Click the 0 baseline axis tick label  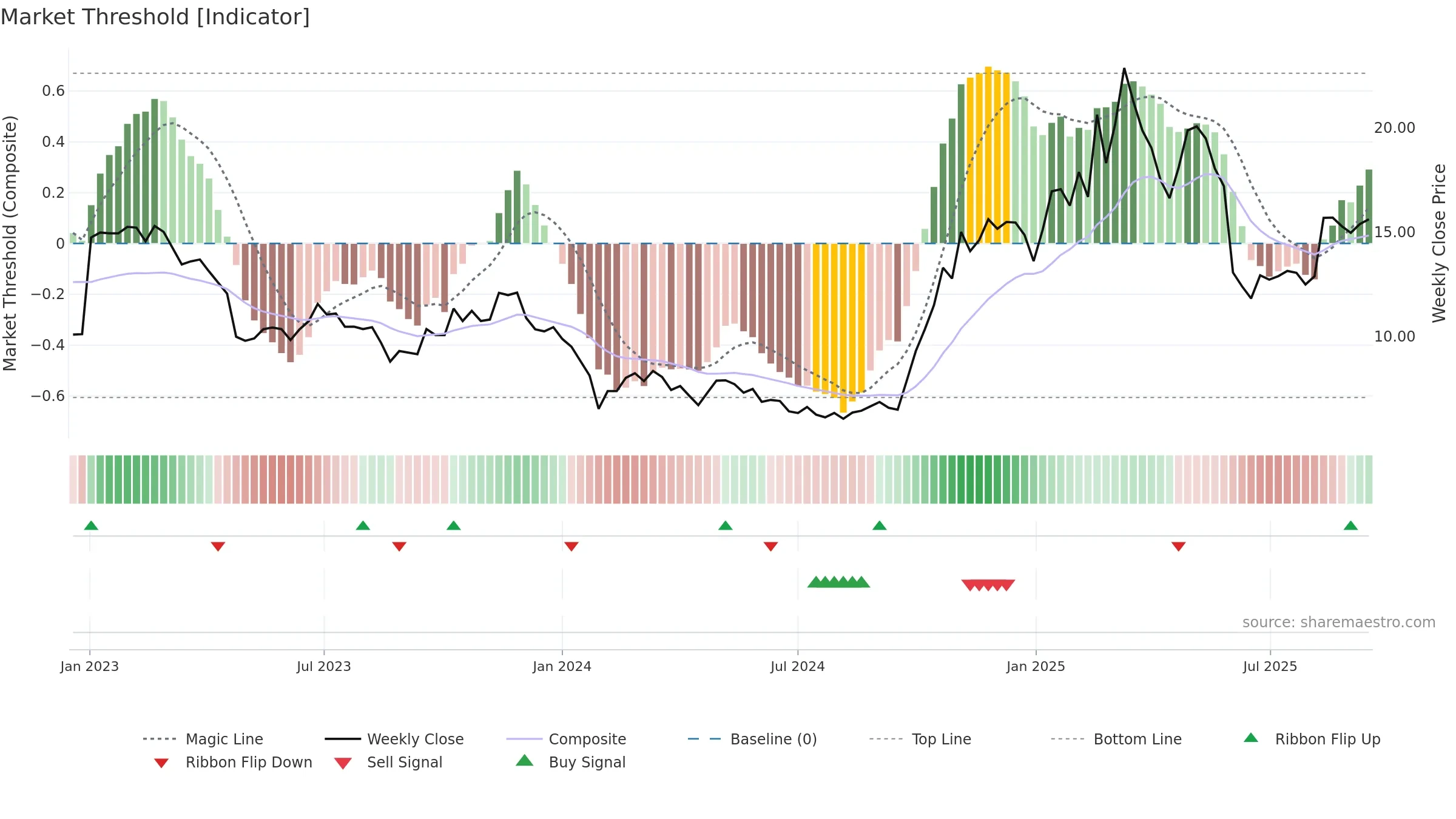[x=61, y=244]
